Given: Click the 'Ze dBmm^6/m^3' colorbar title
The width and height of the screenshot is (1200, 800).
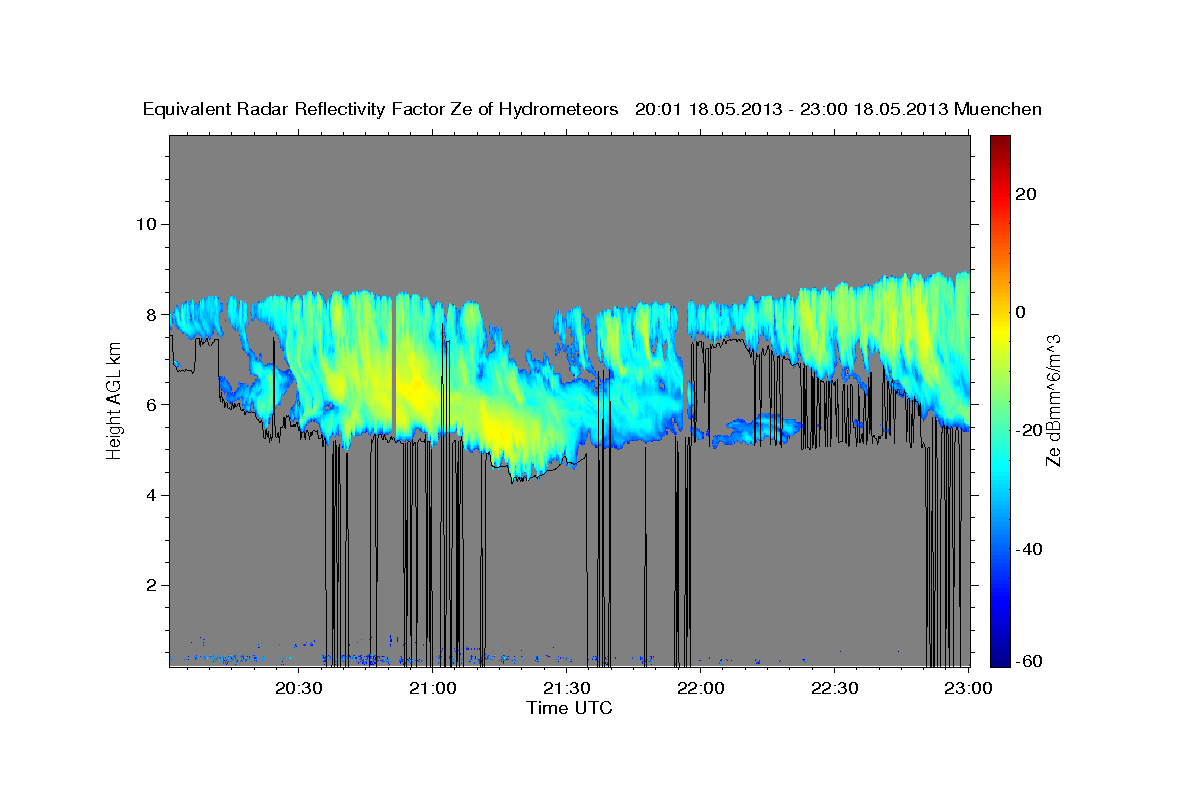Looking at the screenshot, I should pos(1053,400).
